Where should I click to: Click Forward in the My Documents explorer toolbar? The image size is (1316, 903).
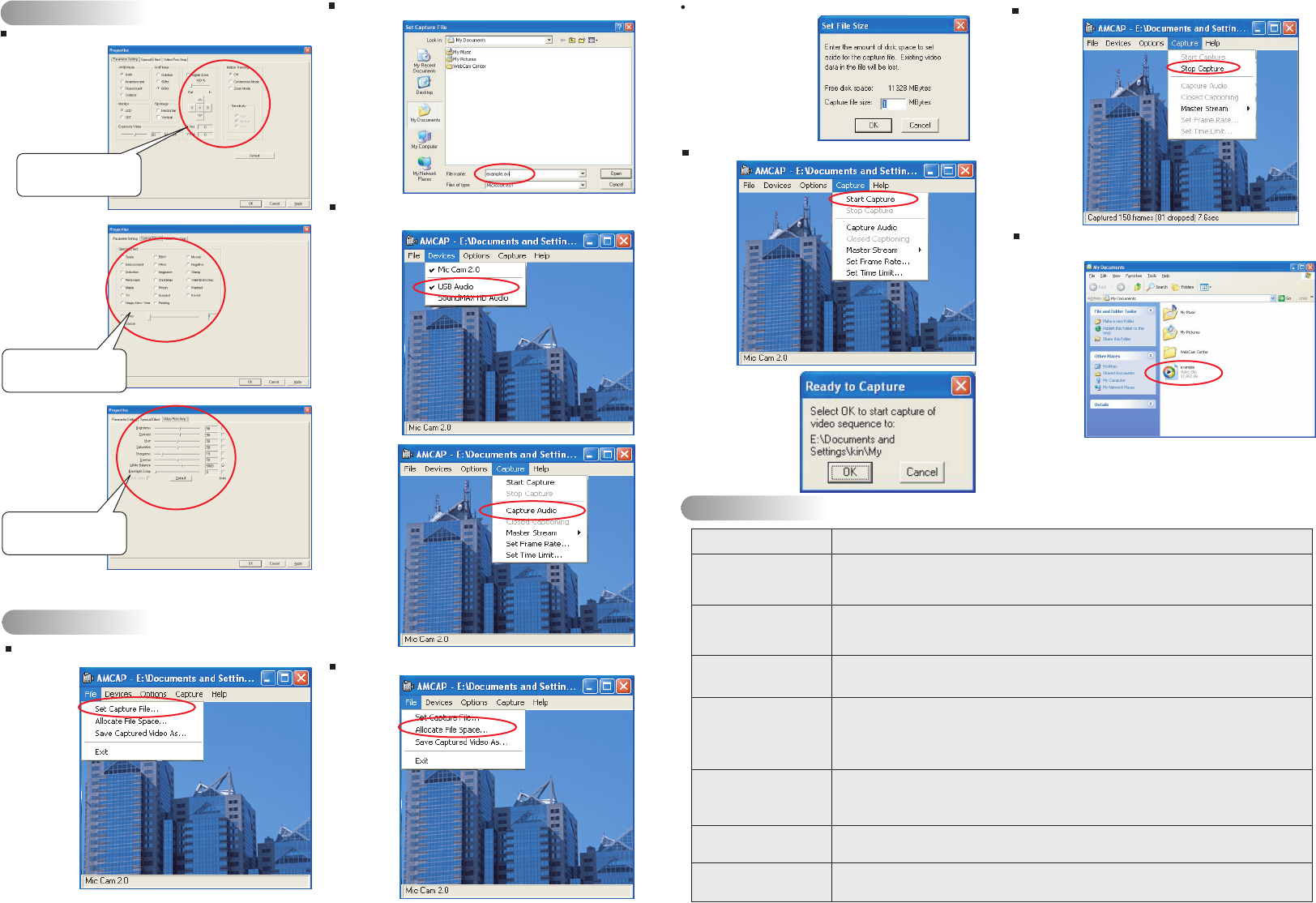pyautogui.click(x=1122, y=287)
